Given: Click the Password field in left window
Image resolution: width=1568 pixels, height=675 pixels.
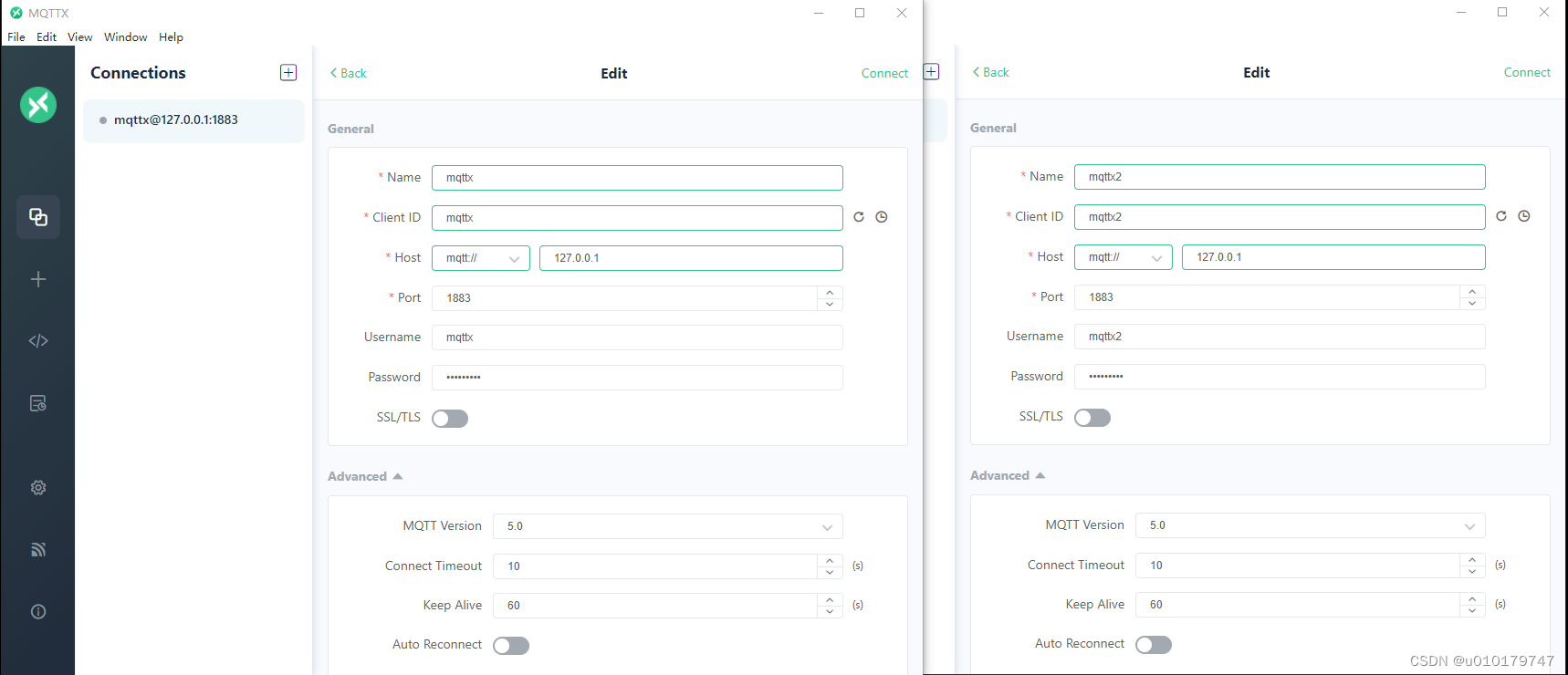Looking at the screenshot, I should (637, 378).
